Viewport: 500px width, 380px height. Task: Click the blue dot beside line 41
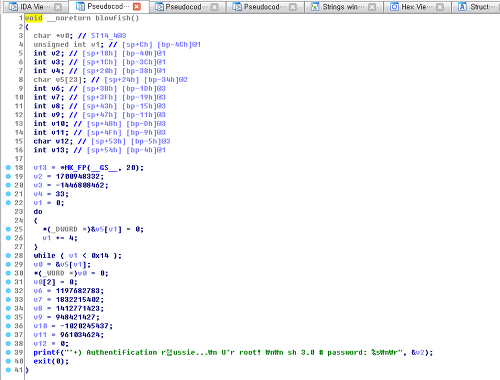point(8,370)
